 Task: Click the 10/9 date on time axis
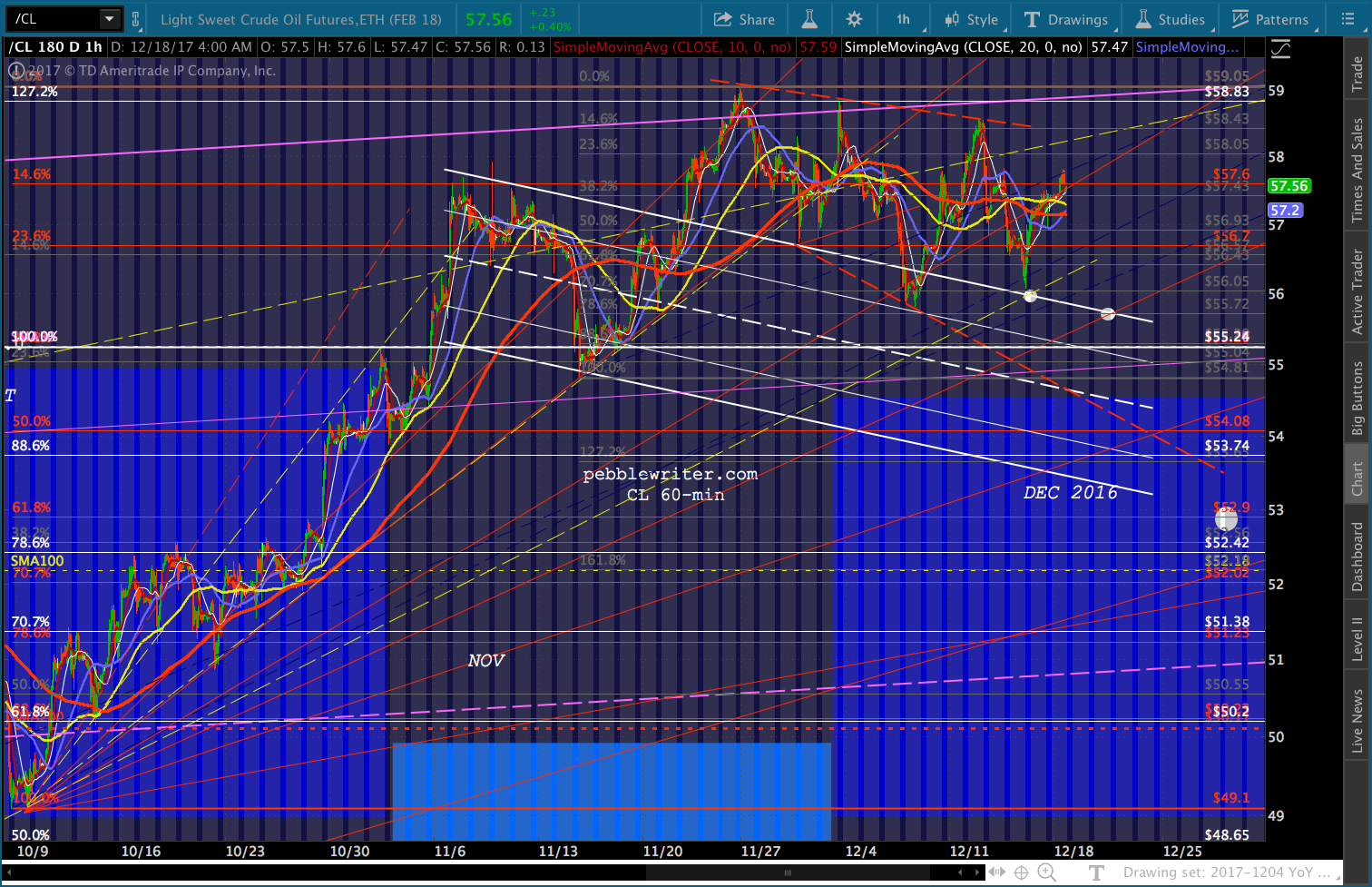[33, 851]
